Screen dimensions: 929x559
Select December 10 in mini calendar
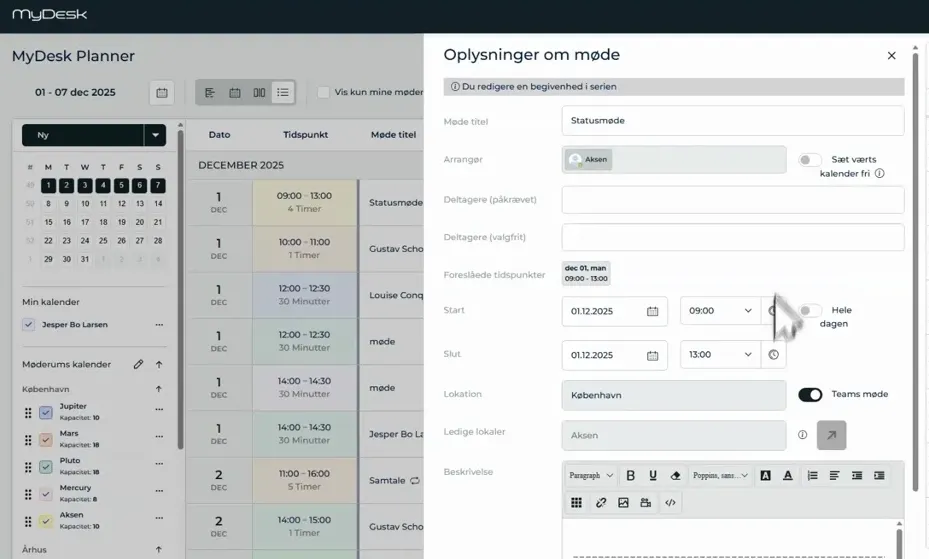click(x=85, y=204)
